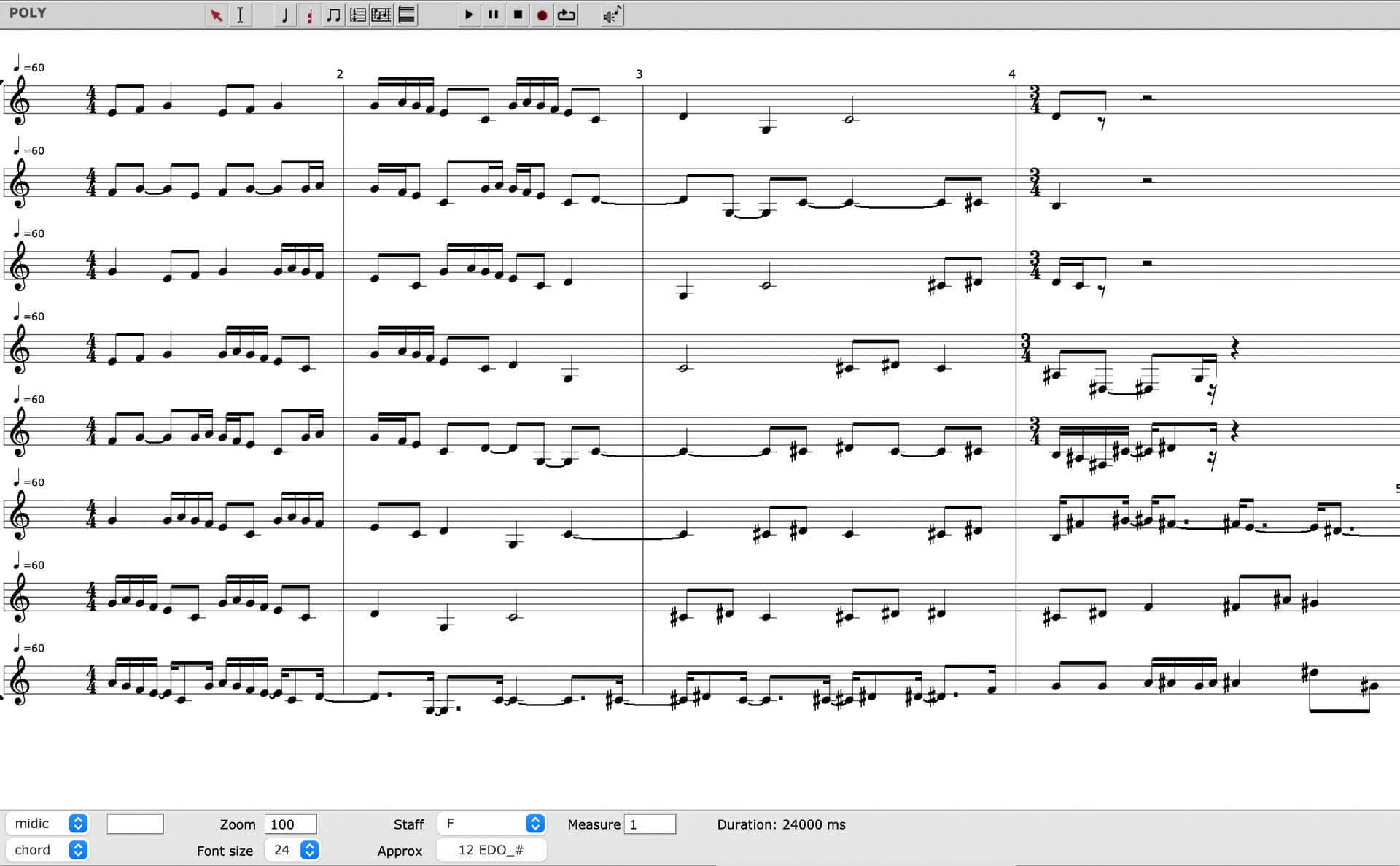This screenshot has height=866, width=1400.
Task: Click the Approx 12 EDO_# button
Action: 491,850
